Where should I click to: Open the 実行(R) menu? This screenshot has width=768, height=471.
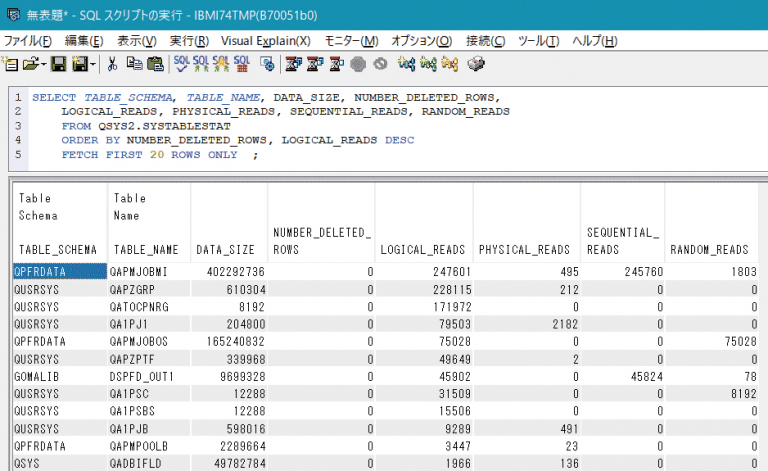click(x=189, y=40)
